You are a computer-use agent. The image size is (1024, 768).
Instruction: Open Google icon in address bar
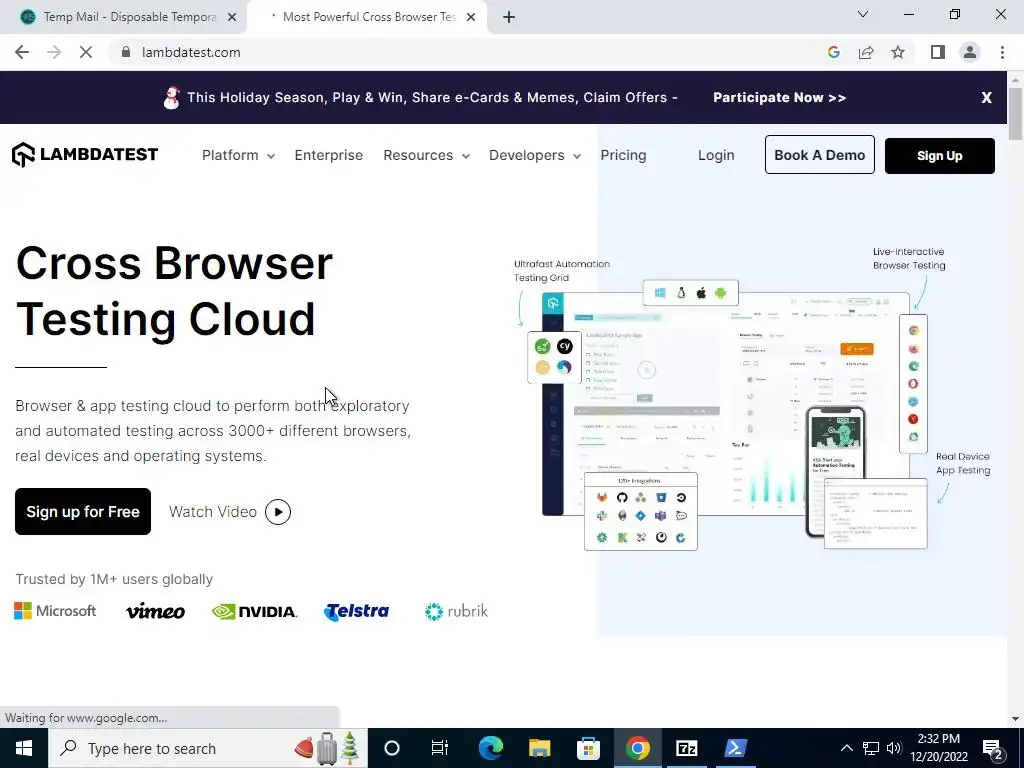833,52
